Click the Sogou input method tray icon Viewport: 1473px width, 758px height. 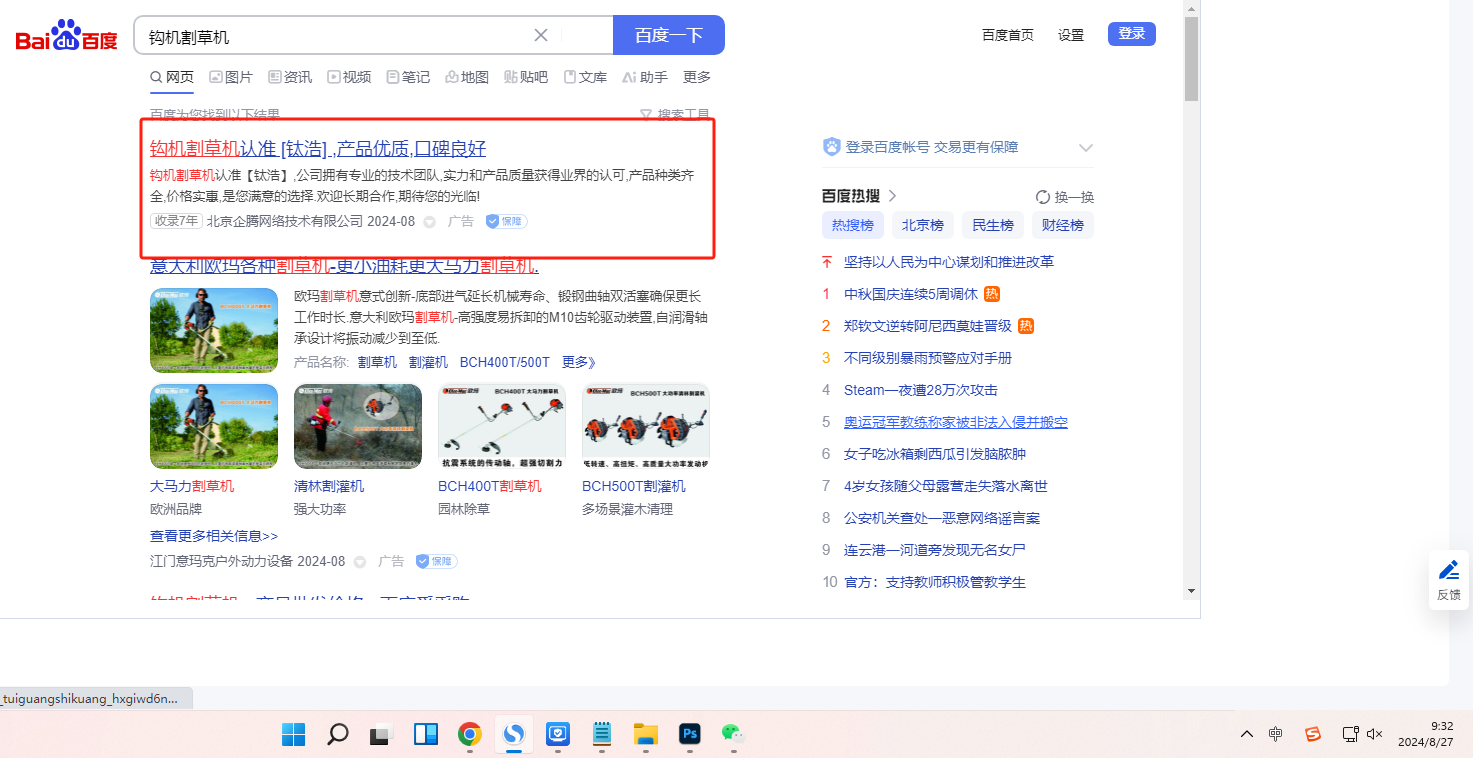pyautogui.click(x=1313, y=734)
